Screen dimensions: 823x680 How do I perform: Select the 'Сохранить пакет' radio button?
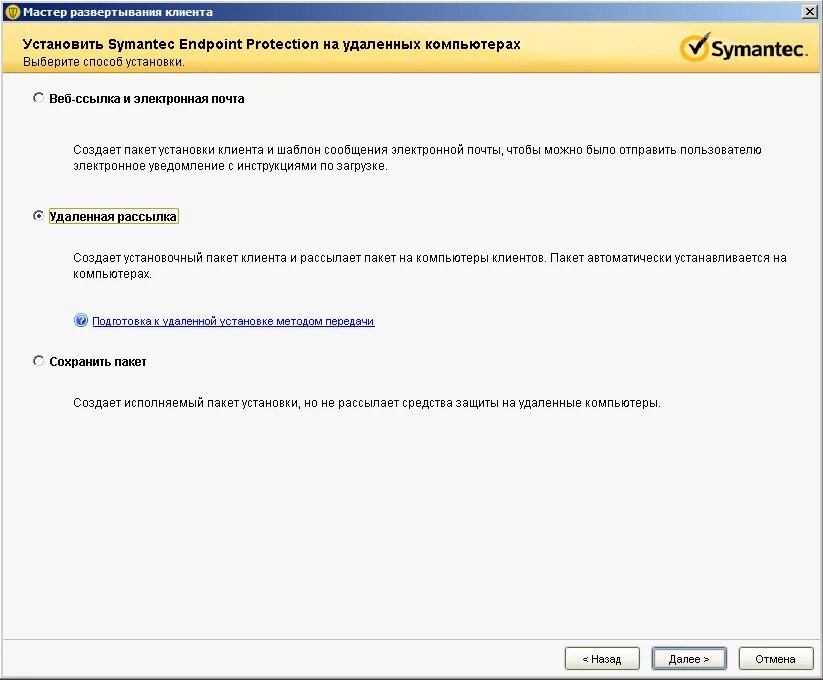(38, 361)
